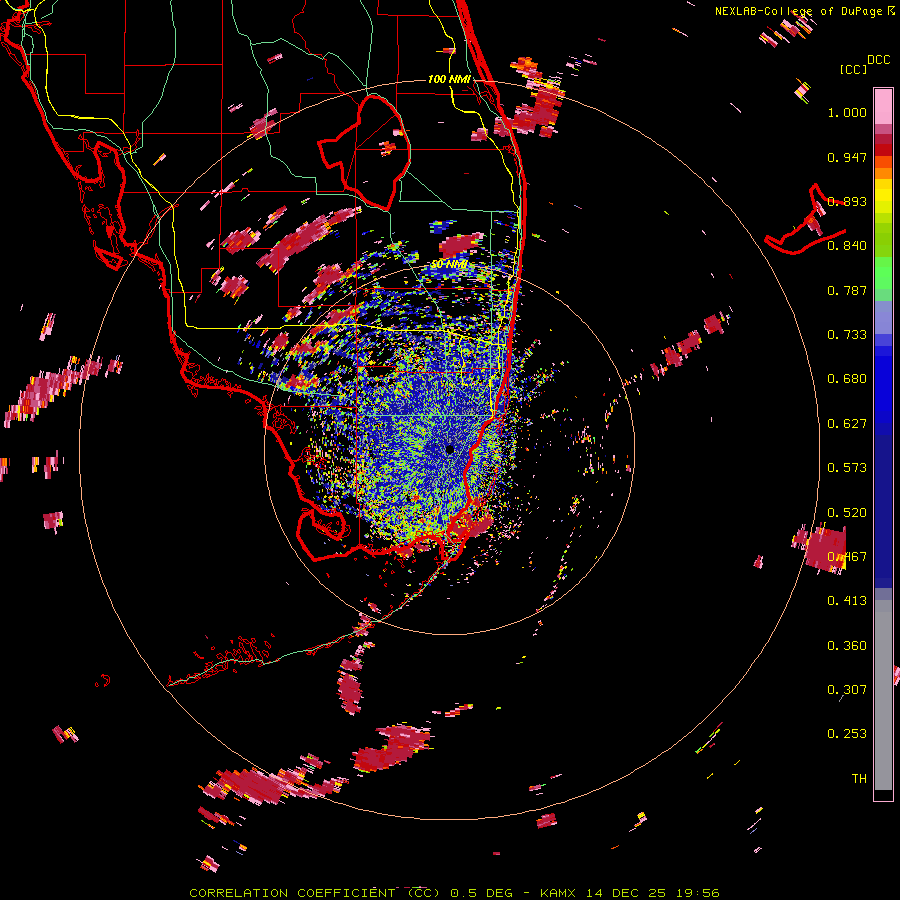The height and width of the screenshot is (900, 900).
Task: Click the 0.360 scale value
Action: coord(847,646)
